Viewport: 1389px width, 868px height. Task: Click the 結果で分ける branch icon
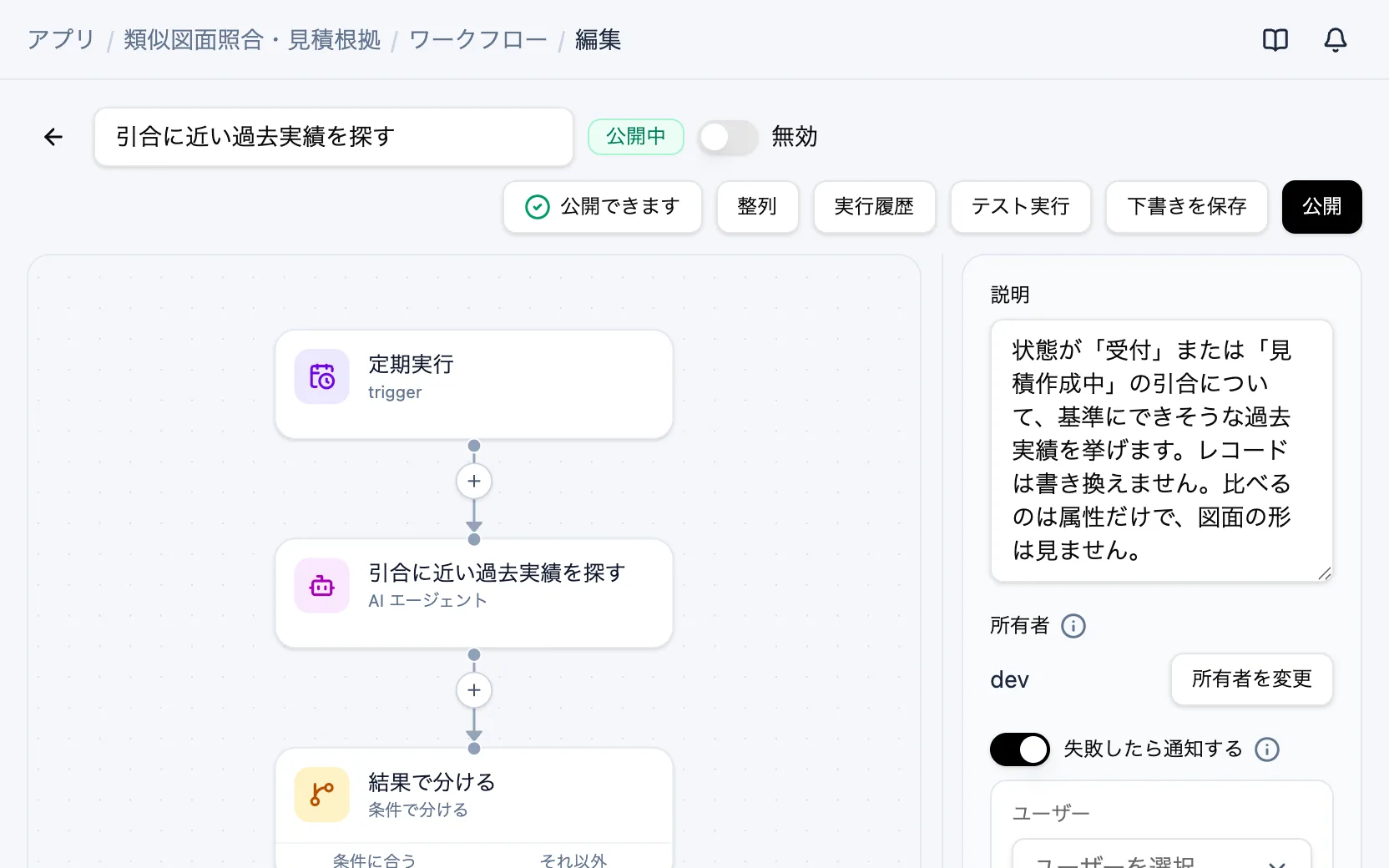322,795
